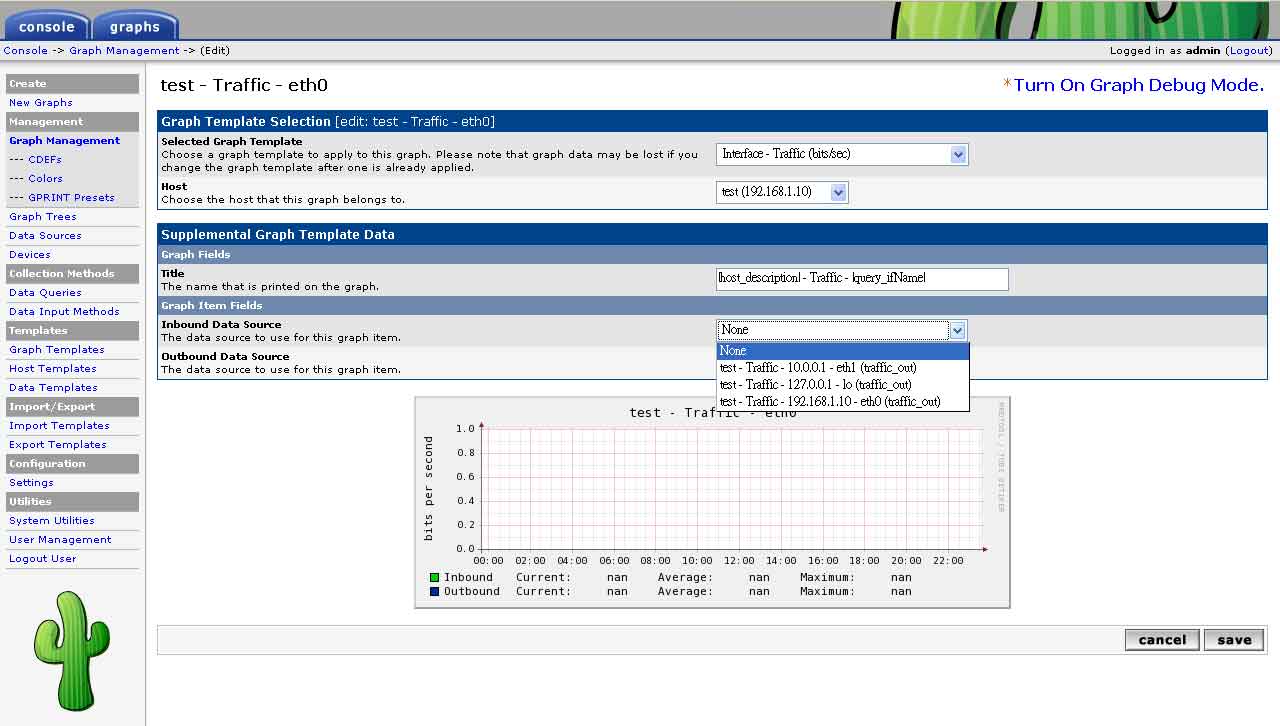Screen dimensions: 1280x726
Task: Open Data Queries page
Action: click(x=45, y=293)
